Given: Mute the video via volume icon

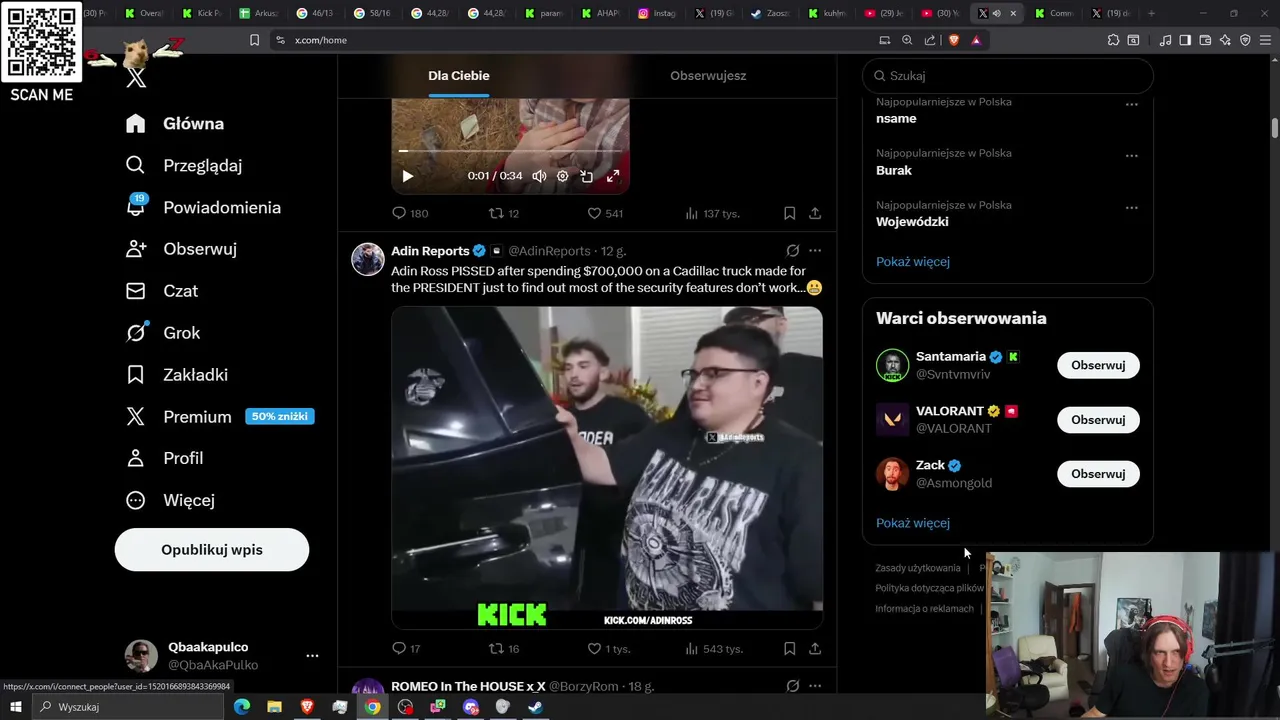Looking at the screenshot, I should [x=539, y=176].
